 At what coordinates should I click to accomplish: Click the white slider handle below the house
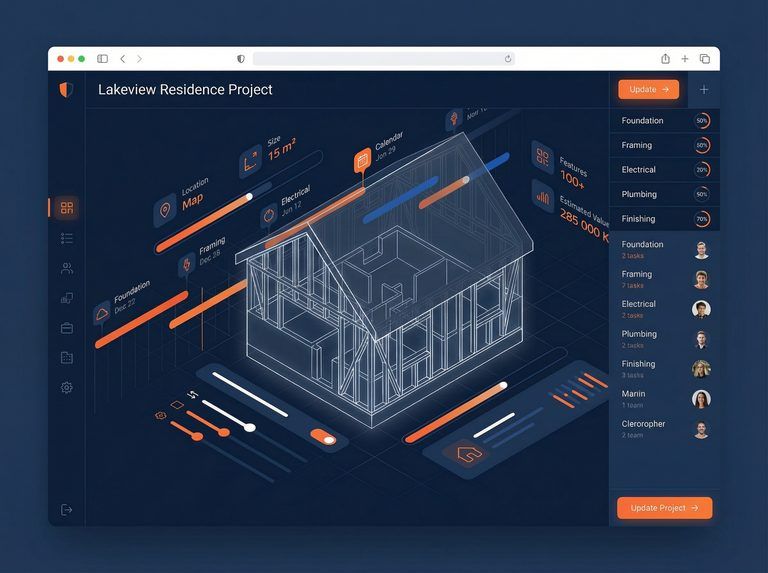(x=250, y=427)
